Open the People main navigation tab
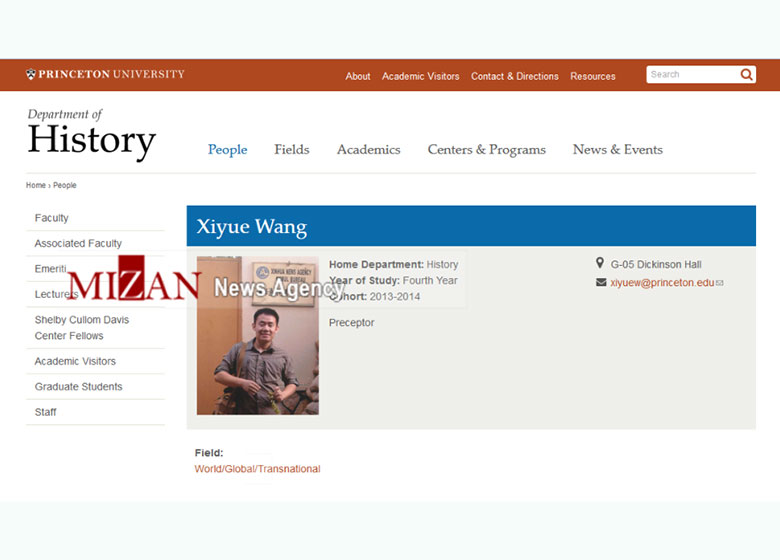The image size is (780, 560). coord(227,150)
